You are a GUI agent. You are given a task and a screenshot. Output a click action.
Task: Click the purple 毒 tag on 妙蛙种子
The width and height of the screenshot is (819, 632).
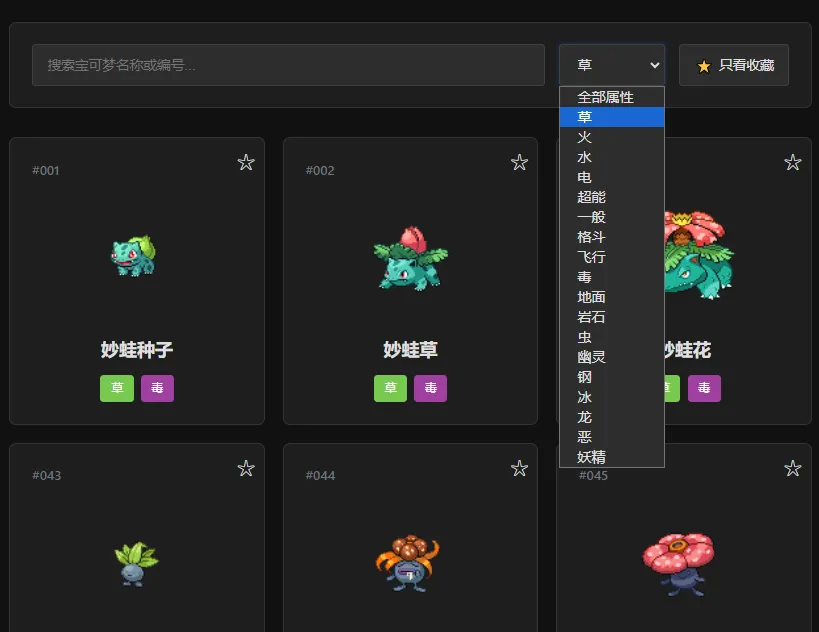point(157,388)
